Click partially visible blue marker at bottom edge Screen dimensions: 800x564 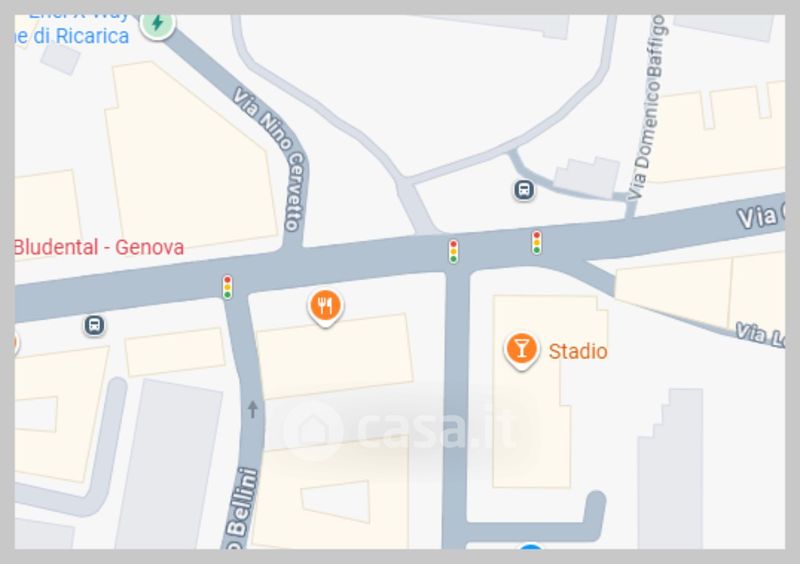(x=531, y=547)
